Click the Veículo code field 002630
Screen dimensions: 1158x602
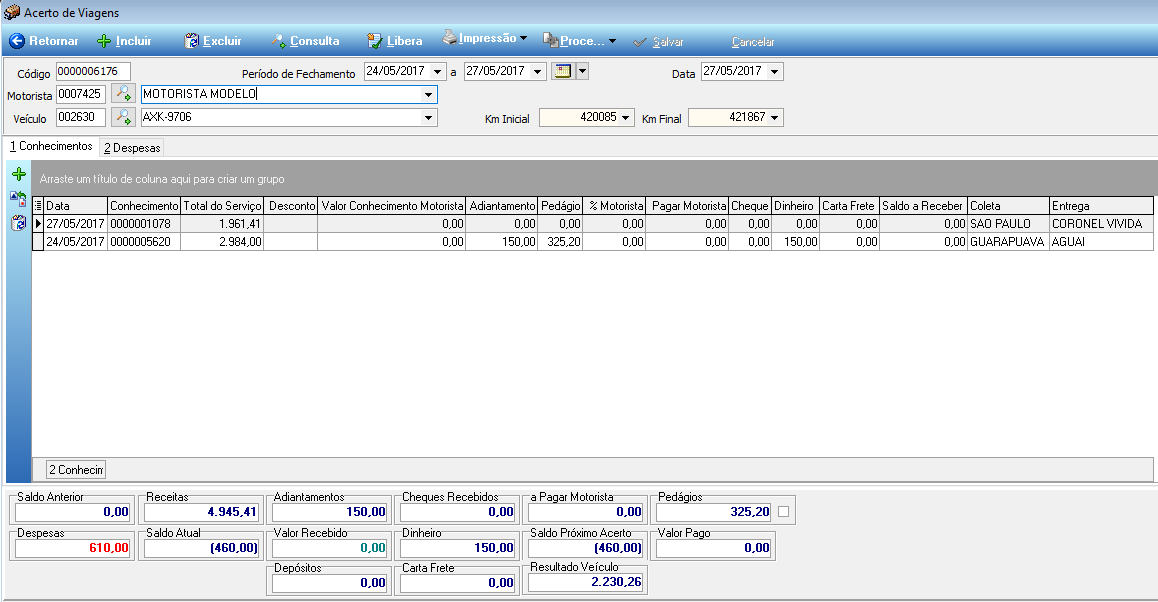click(81, 117)
